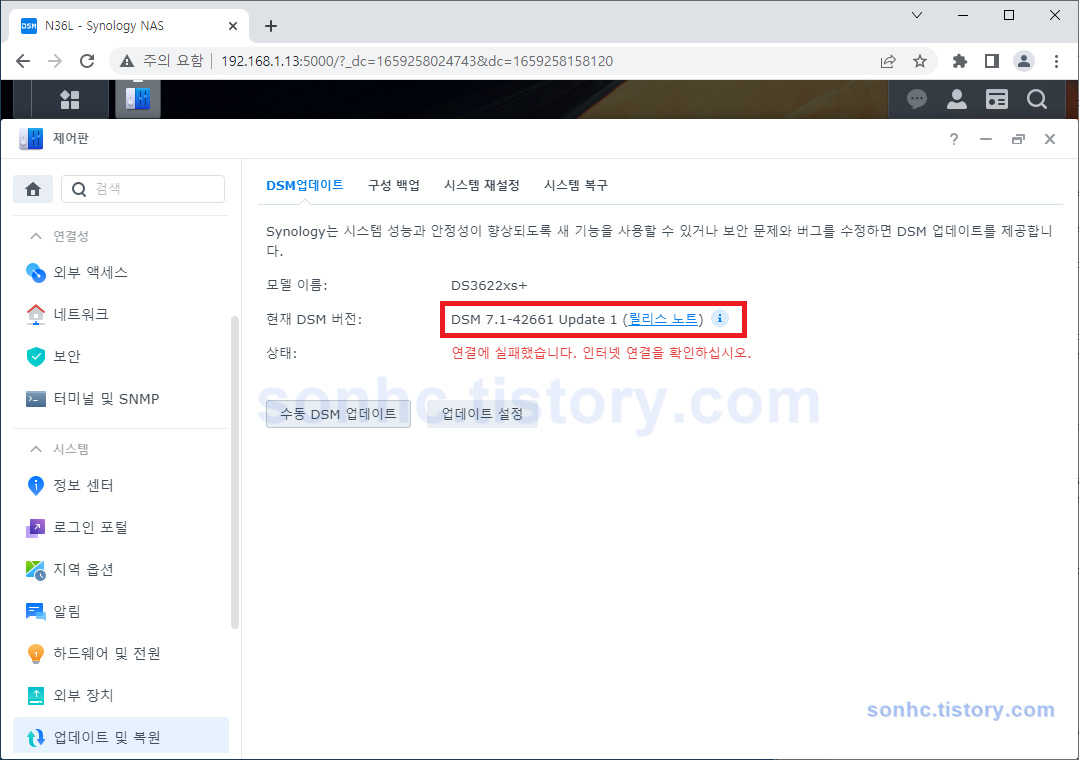Open DSM notifications chat bubble icon
The width and height of the screenshot is (1079, 760).
[x=917, y=100]
